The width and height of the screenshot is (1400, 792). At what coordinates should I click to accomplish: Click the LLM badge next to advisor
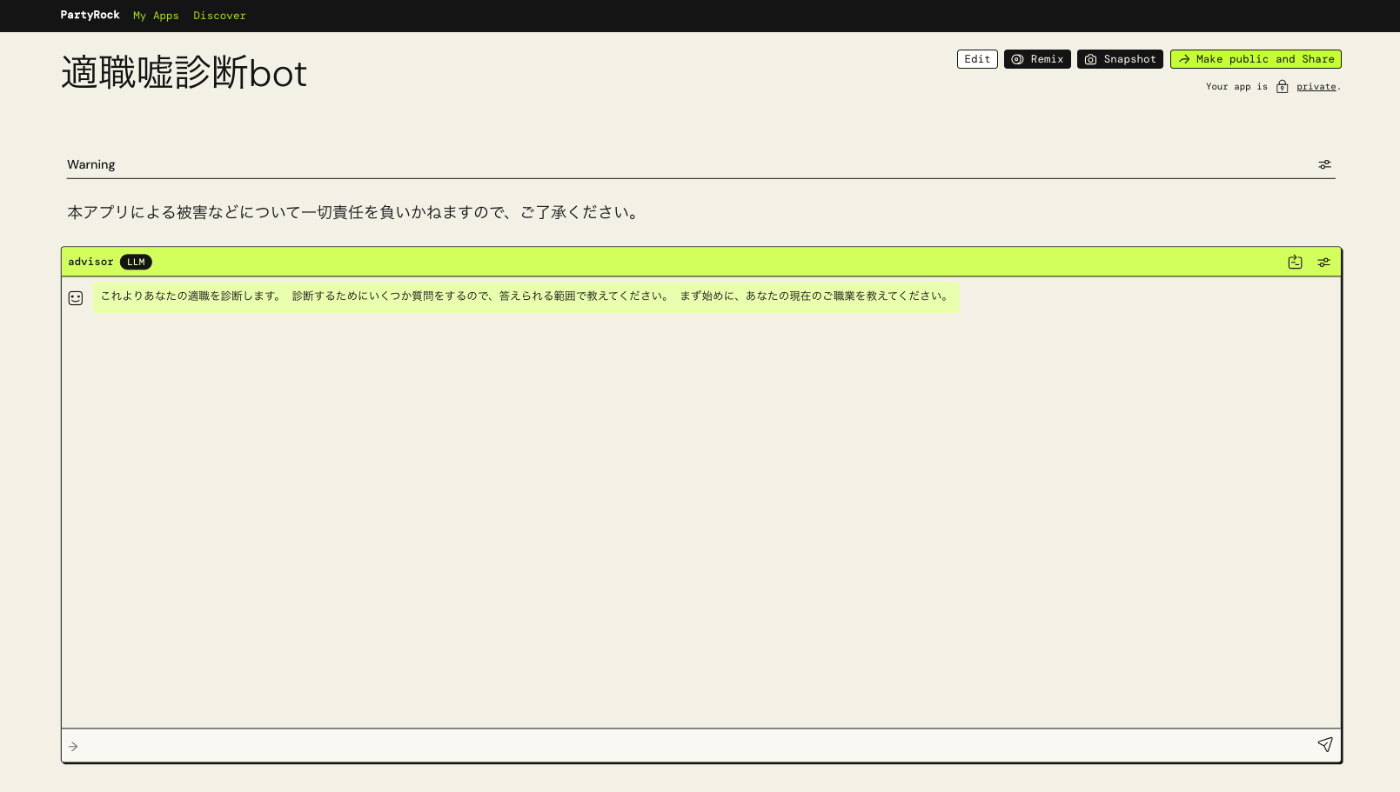(136, 262)
